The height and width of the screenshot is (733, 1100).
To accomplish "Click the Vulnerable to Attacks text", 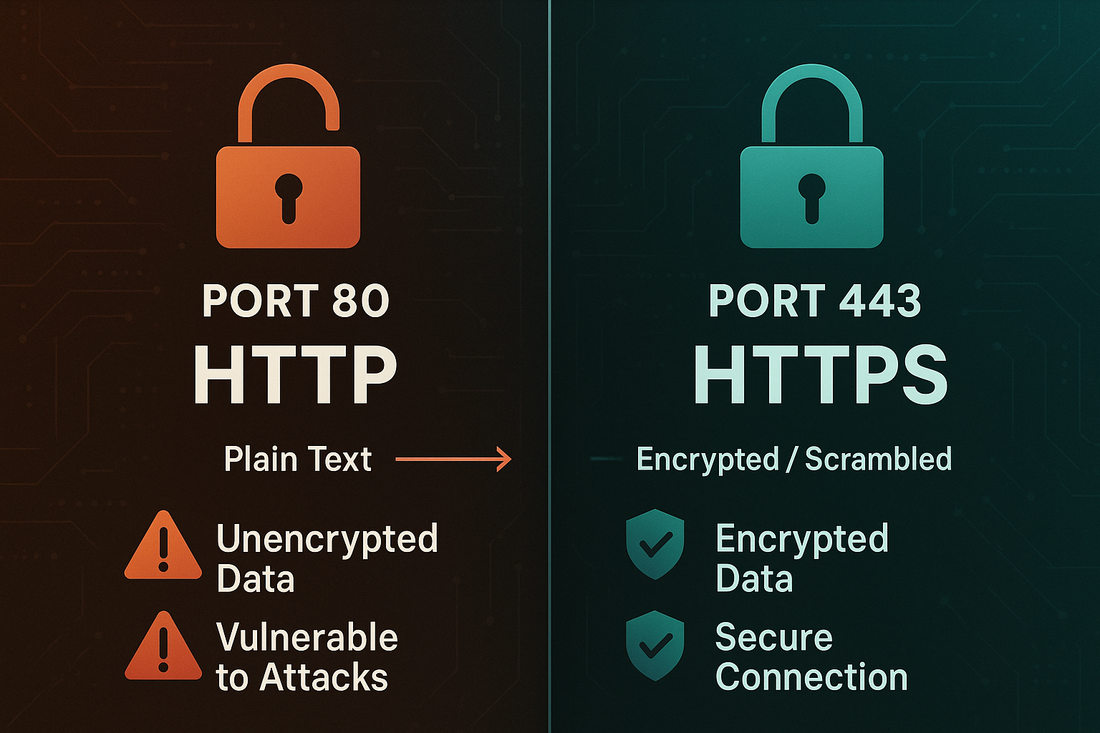I will tap(307, 657).
